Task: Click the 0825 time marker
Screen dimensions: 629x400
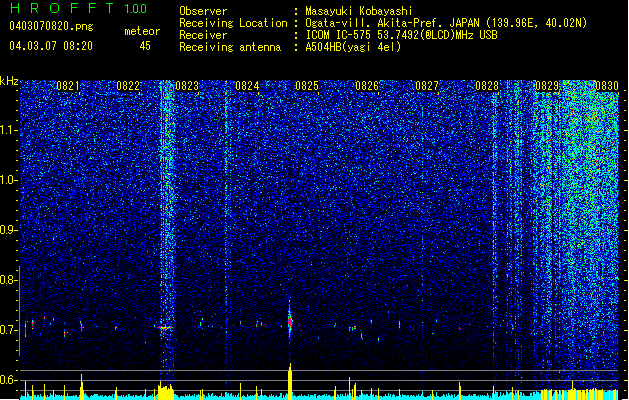Action: [x=307, y=86]
